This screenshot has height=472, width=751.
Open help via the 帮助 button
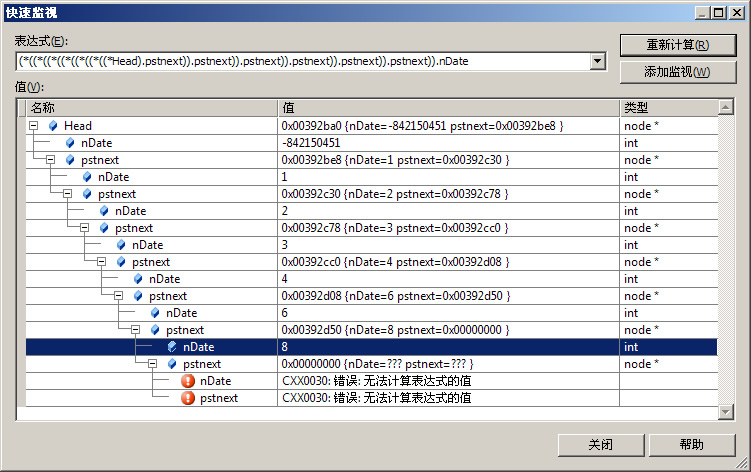point(691,444)
